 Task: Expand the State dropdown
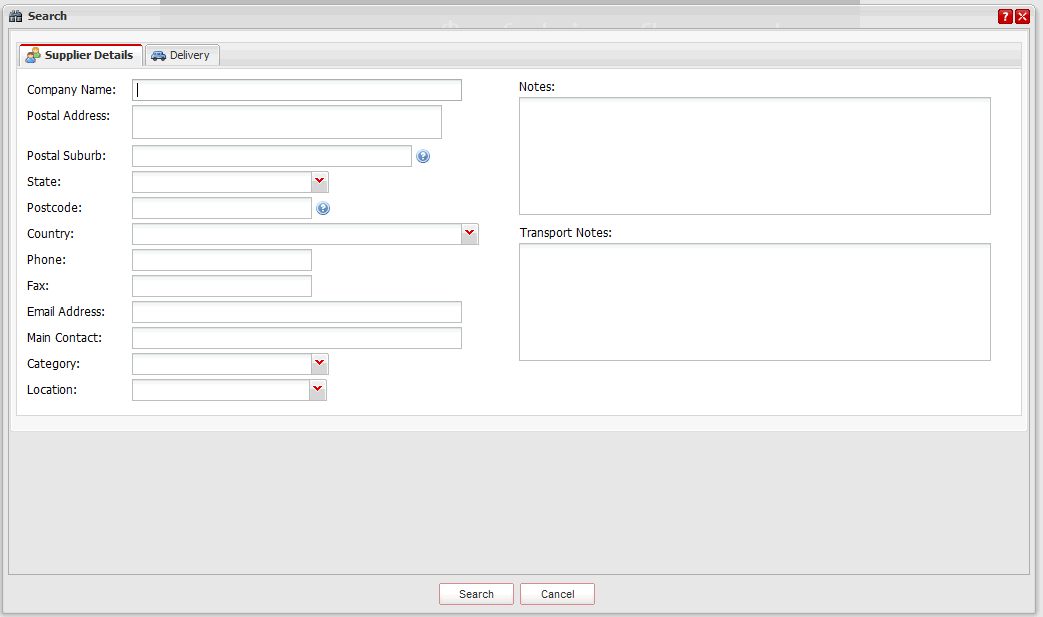(319, 182)
